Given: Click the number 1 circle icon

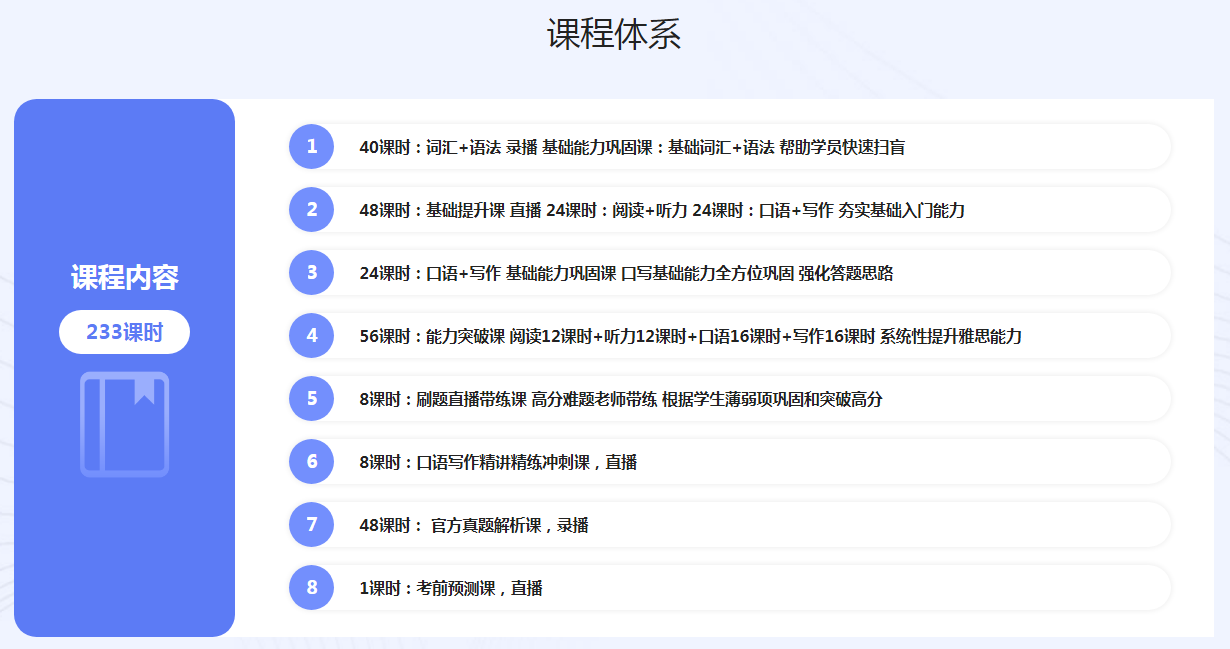Looking at the screenshot, I should 311,147.
